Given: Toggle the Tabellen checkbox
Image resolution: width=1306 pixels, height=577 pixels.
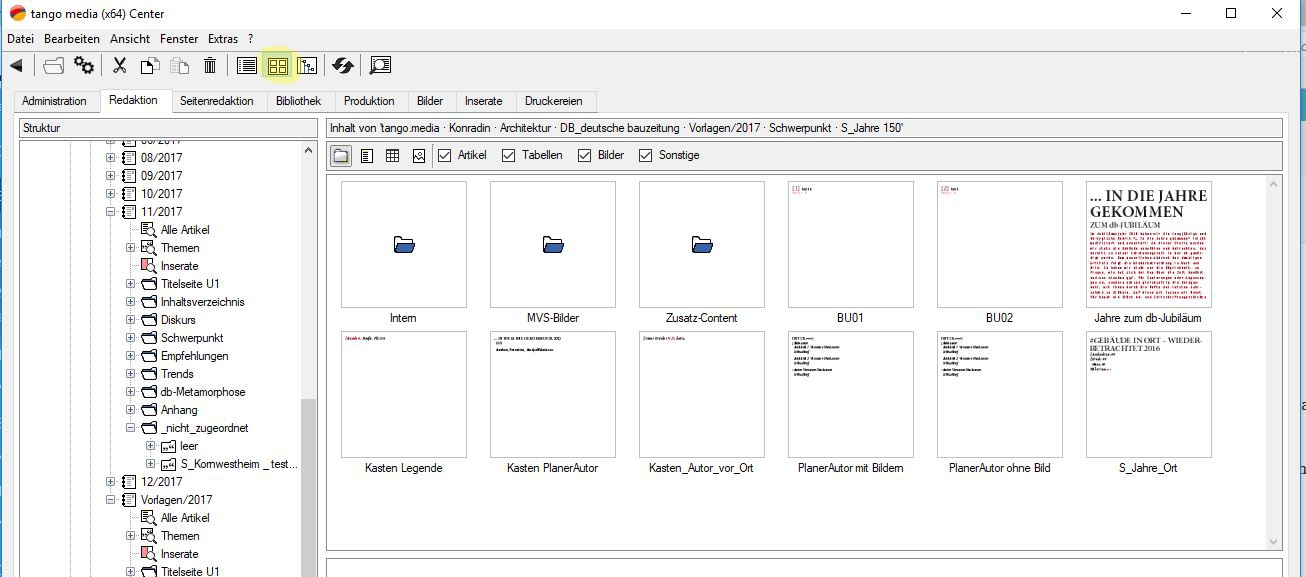Looking at the screenshot, I should pos(508,155).
